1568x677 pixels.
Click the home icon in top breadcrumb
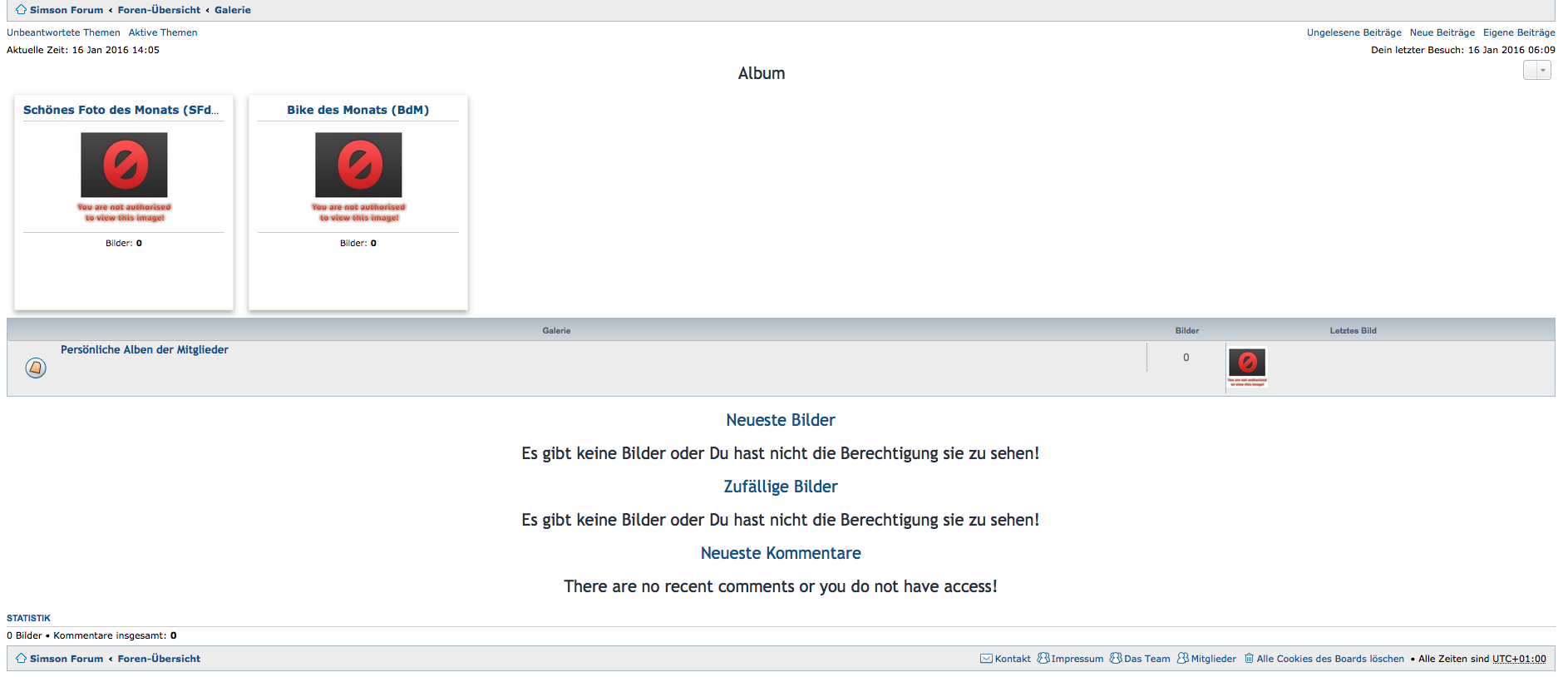[21, 9]
